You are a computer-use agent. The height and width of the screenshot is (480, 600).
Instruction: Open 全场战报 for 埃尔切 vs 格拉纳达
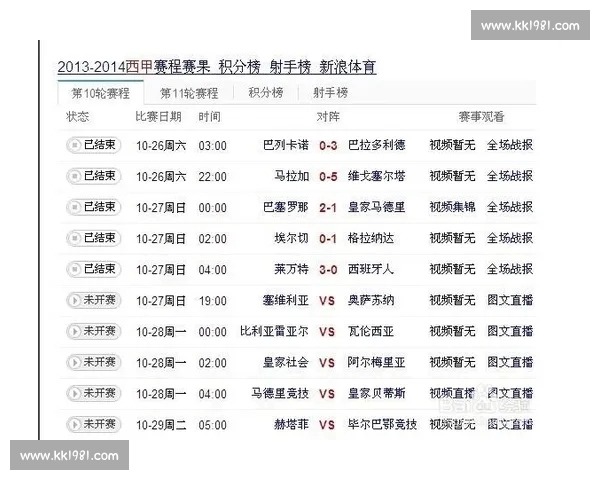(510, 238)
